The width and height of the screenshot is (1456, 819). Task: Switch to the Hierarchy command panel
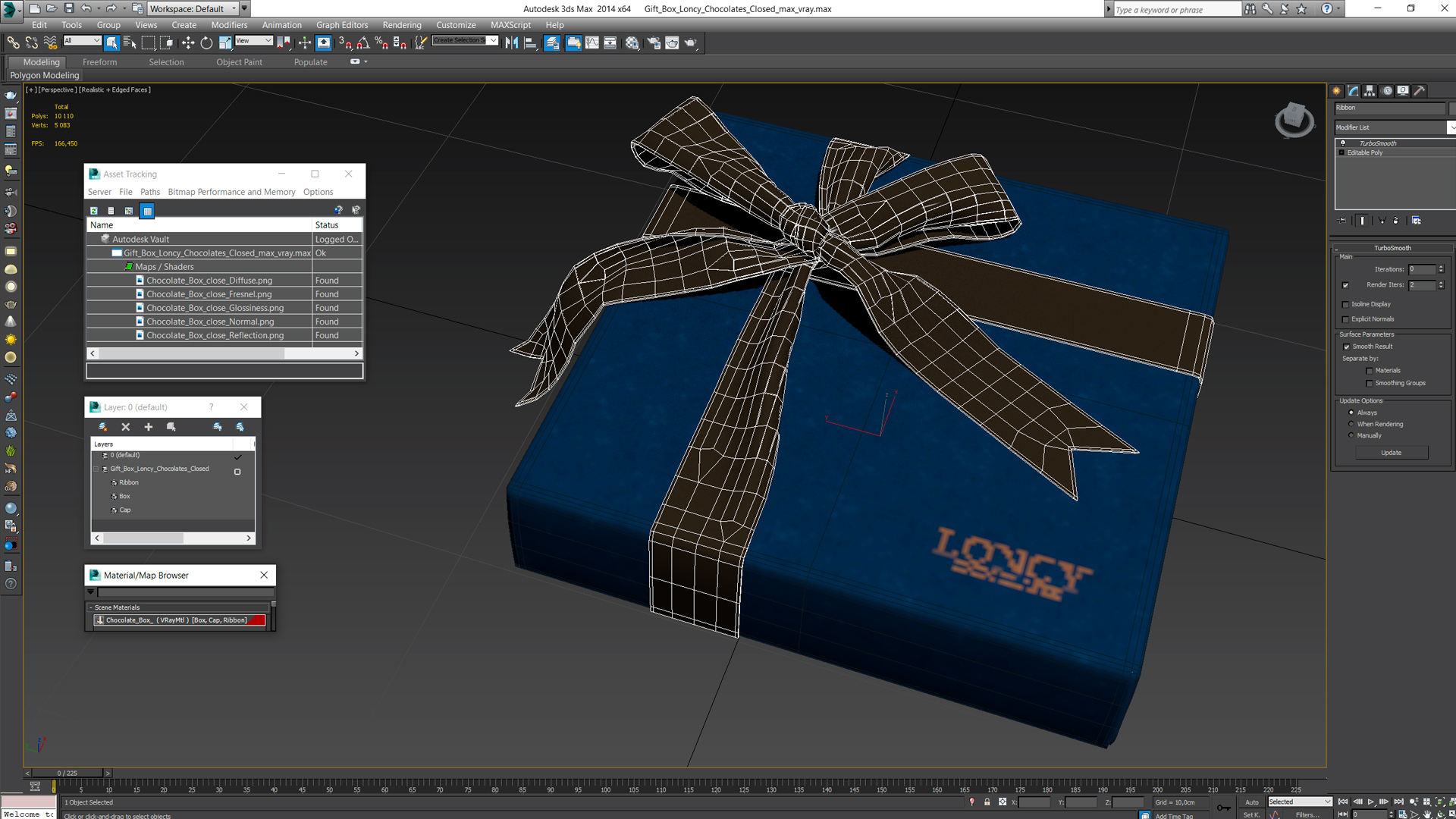[1370, 90]
